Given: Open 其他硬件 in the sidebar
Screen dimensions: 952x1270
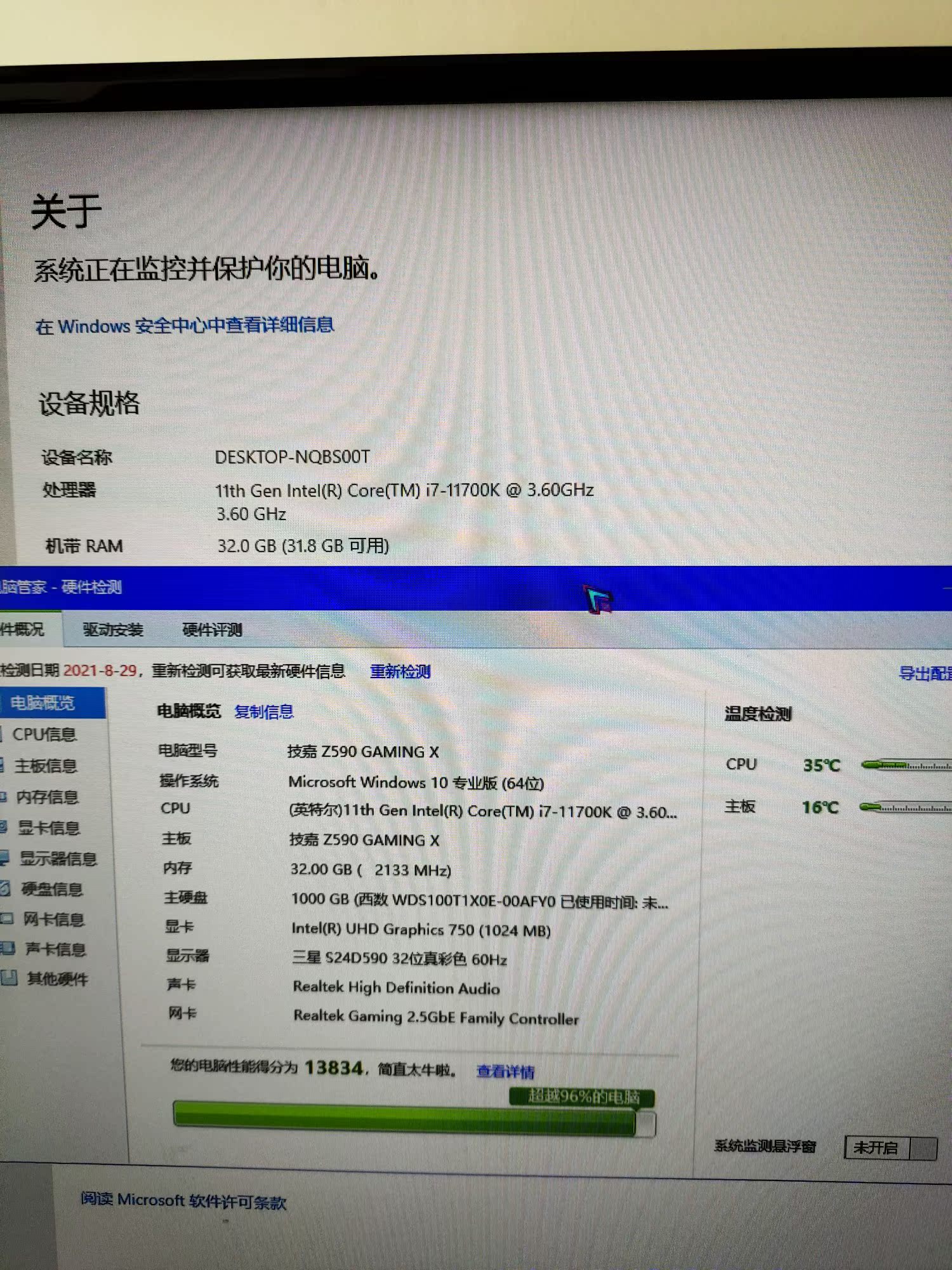Looking at the screenshot, I should [57, 979].
